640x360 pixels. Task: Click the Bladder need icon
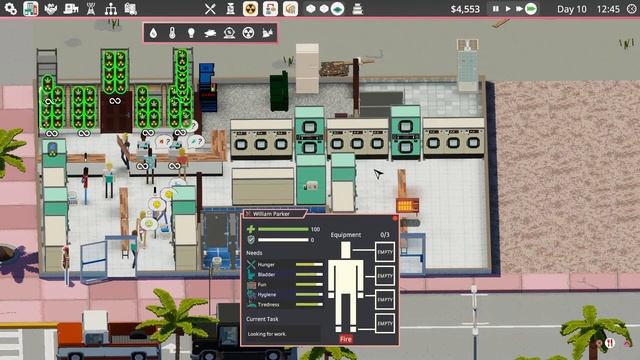251,274
